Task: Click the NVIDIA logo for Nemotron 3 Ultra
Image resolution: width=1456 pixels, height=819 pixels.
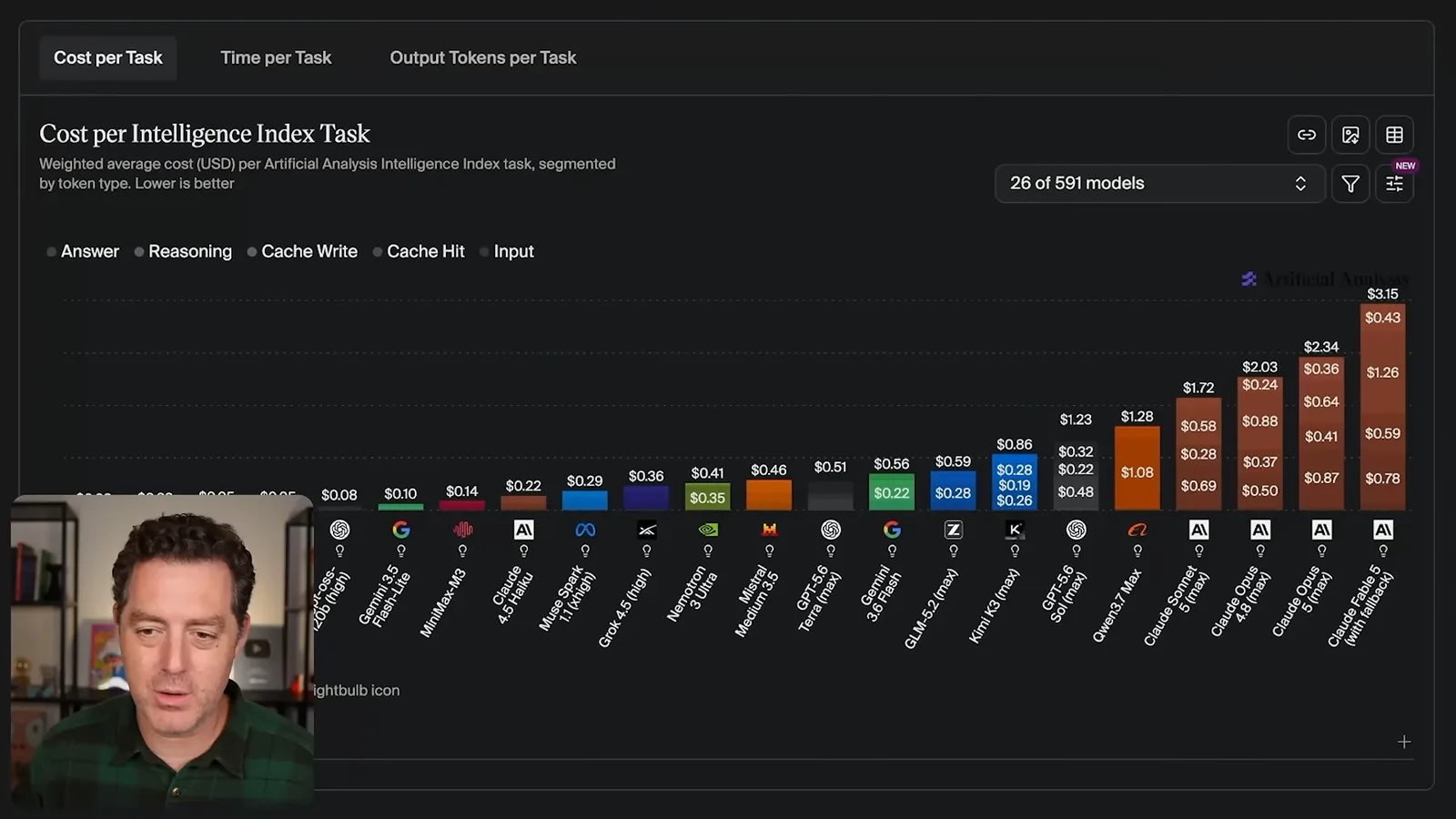Action: tap(708, 530)
